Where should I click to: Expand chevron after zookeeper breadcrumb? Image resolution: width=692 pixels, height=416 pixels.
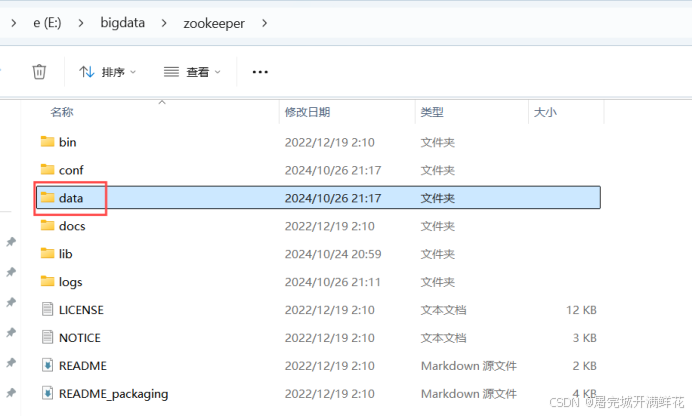click(264, 23)
